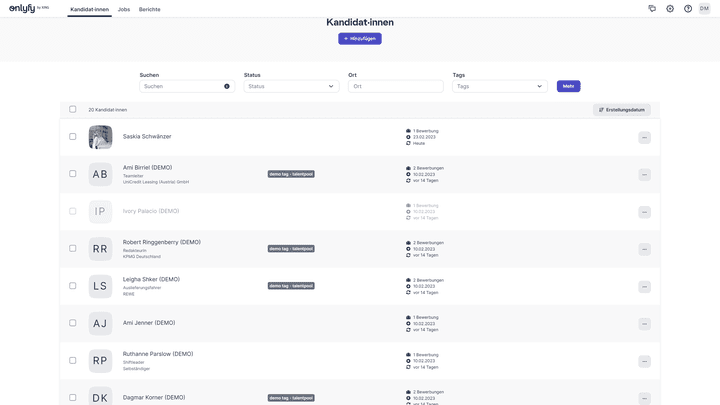Switch to the Jobs tab

coord(124,9)
